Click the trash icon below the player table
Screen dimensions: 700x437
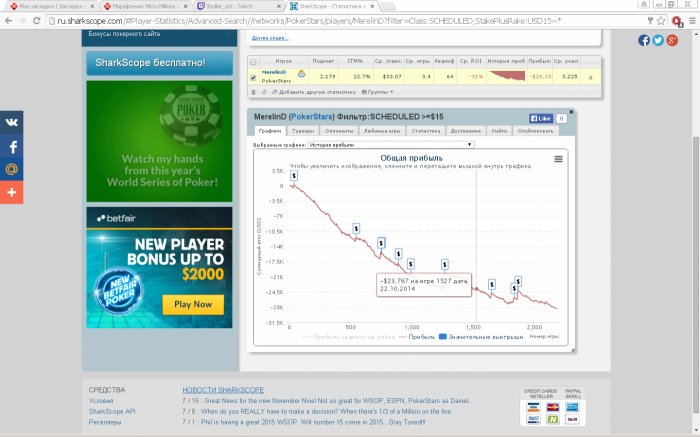click(x=254, y=92)
